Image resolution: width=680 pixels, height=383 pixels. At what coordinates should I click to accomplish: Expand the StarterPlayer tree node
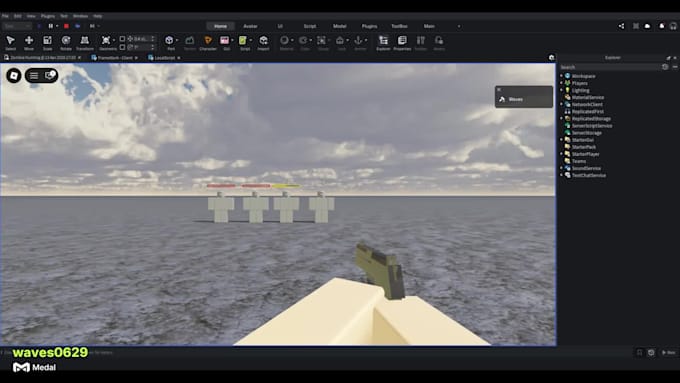pos(562,154)
